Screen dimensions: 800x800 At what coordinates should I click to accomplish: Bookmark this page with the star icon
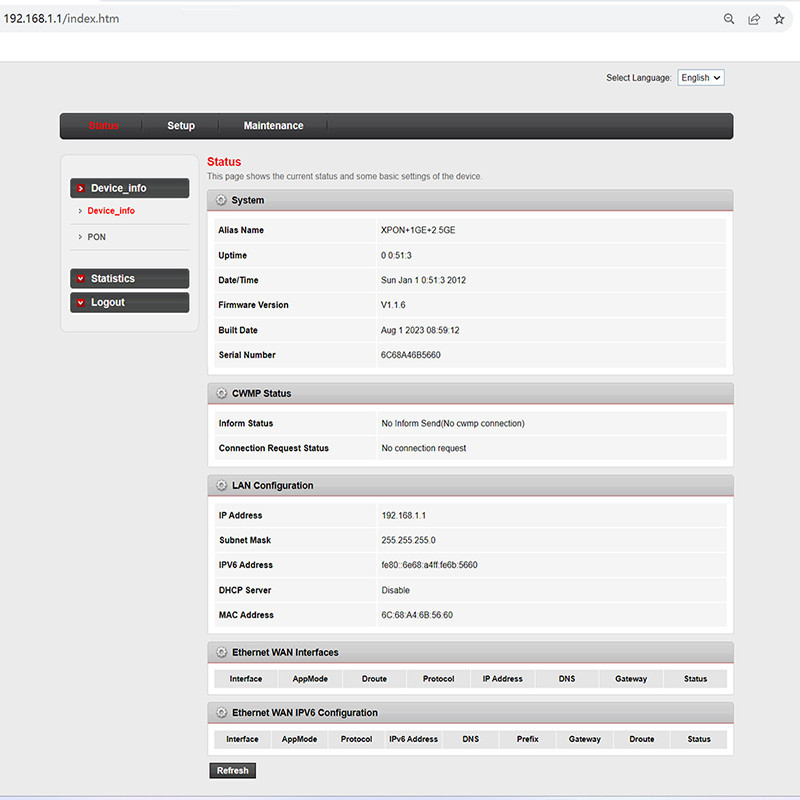click(779, 19)
